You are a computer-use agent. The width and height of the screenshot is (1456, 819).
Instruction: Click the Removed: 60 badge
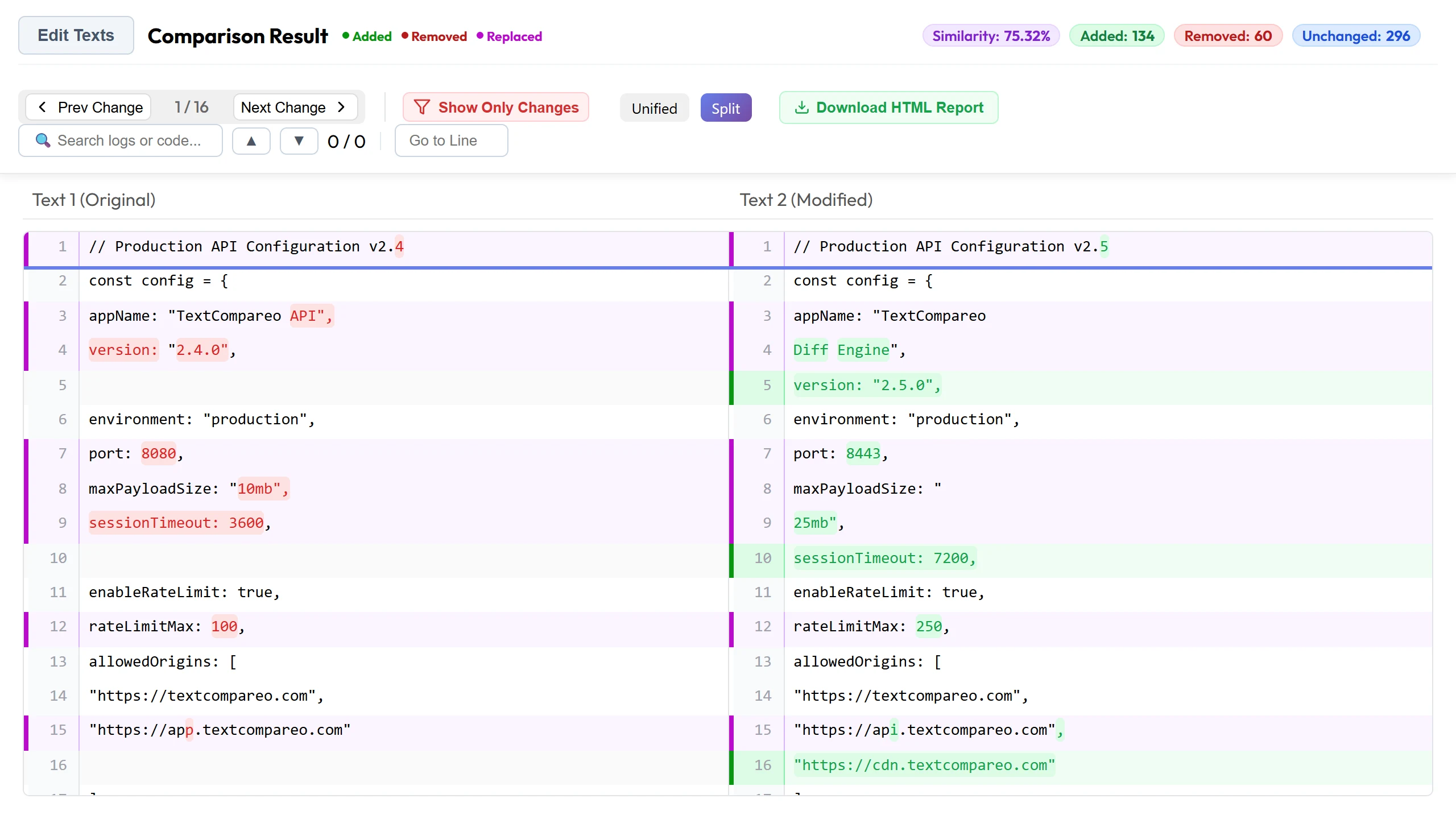(x=1228, y=36)
